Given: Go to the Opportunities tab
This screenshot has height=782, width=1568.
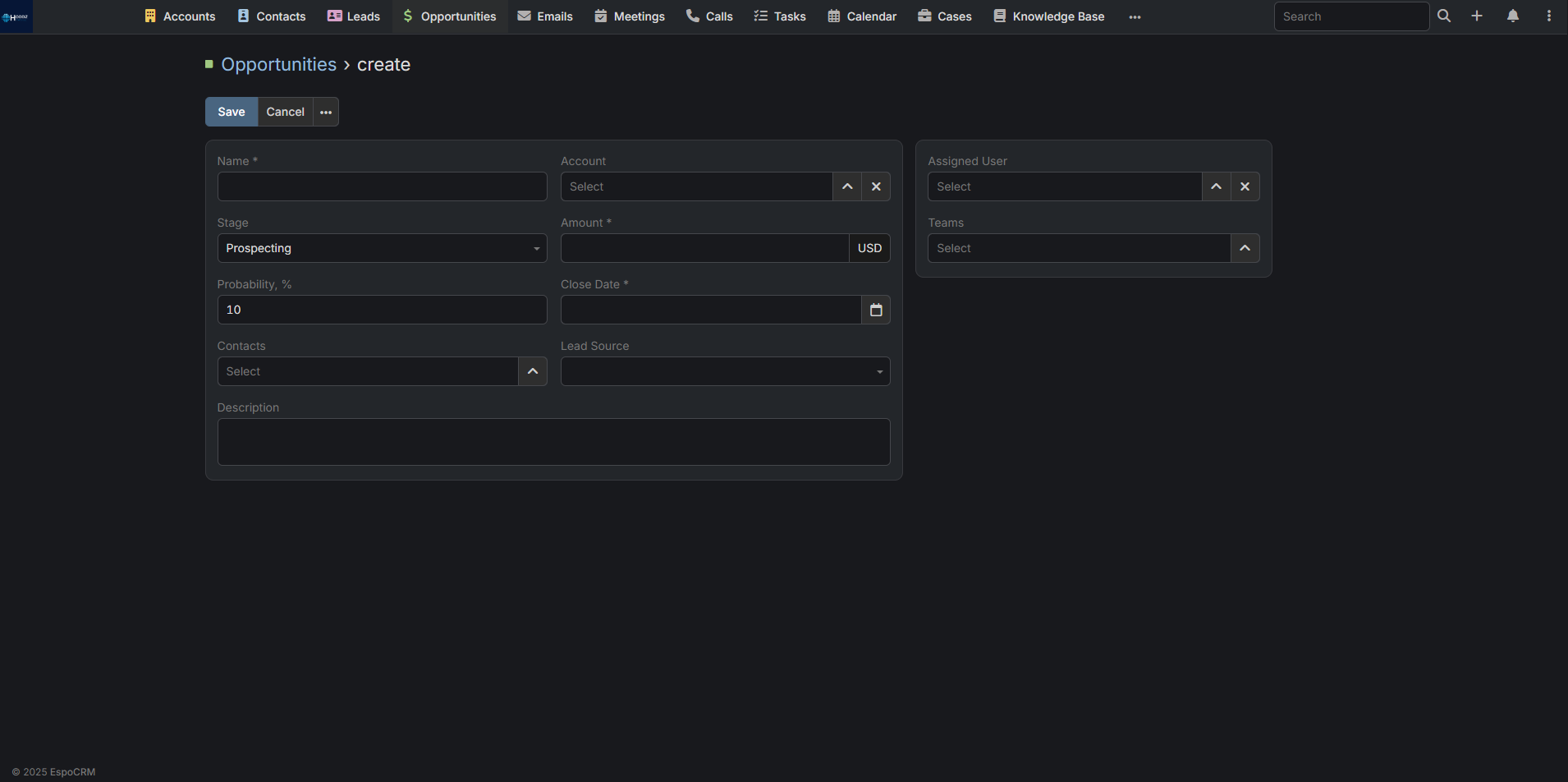Looking at the screenshot, I should point(450,16).
